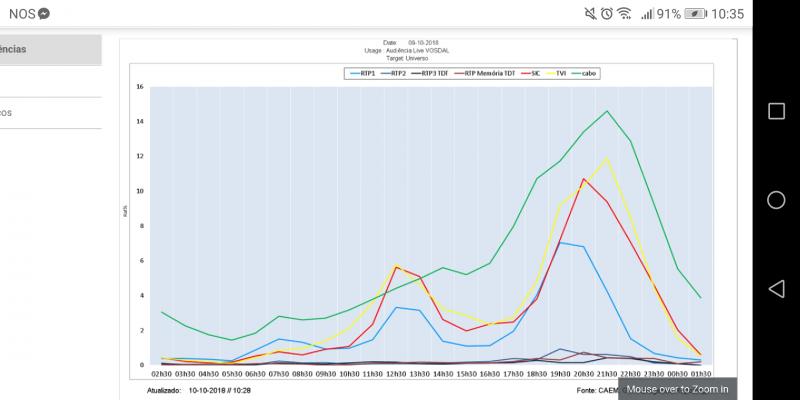Open the highlighted sidebar item ending in 'ências'
Viewport: 800px width, 400px height.
tap(51, 49)
